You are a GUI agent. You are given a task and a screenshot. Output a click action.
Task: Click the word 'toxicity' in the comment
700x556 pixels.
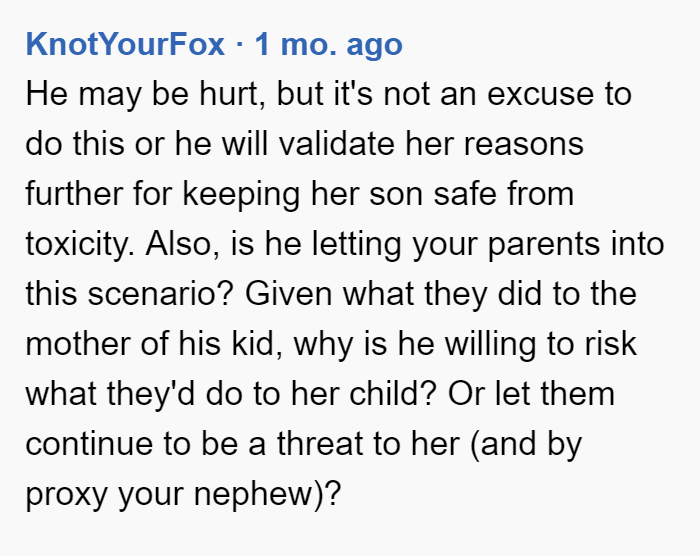79,244
